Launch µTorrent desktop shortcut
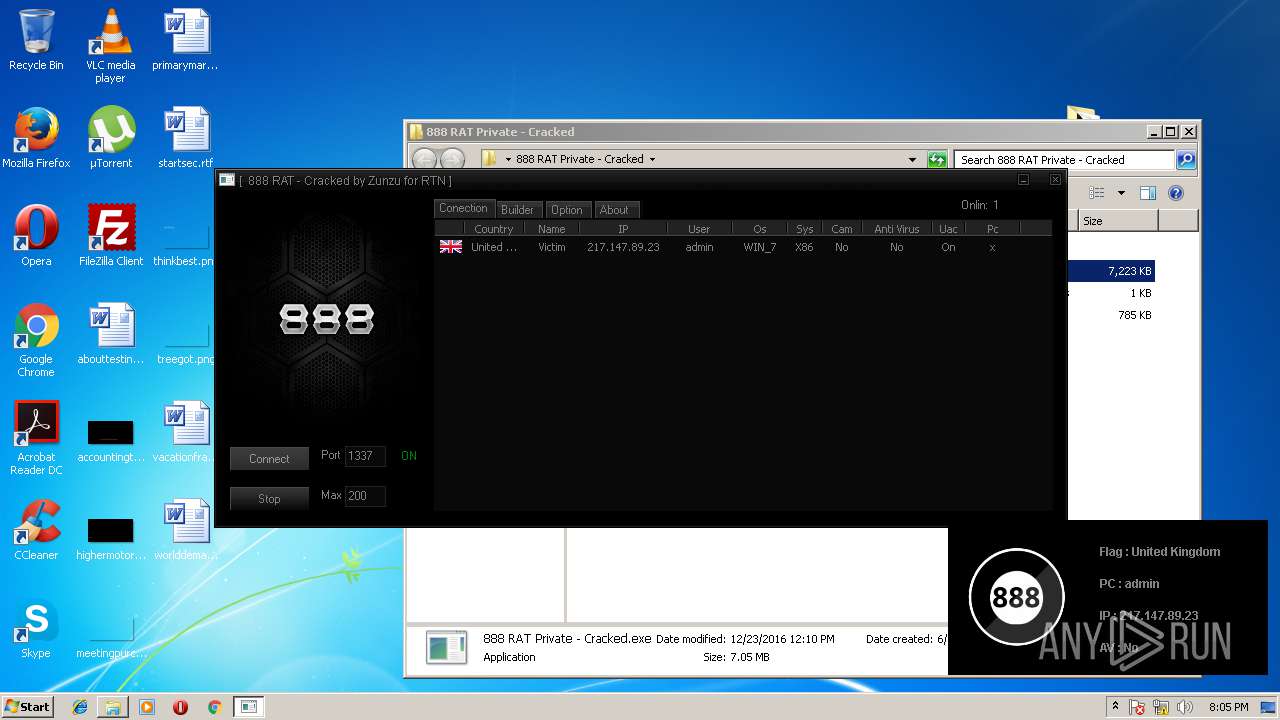The height and width of the screenshot is (720, 1280). tap(110, 138)
